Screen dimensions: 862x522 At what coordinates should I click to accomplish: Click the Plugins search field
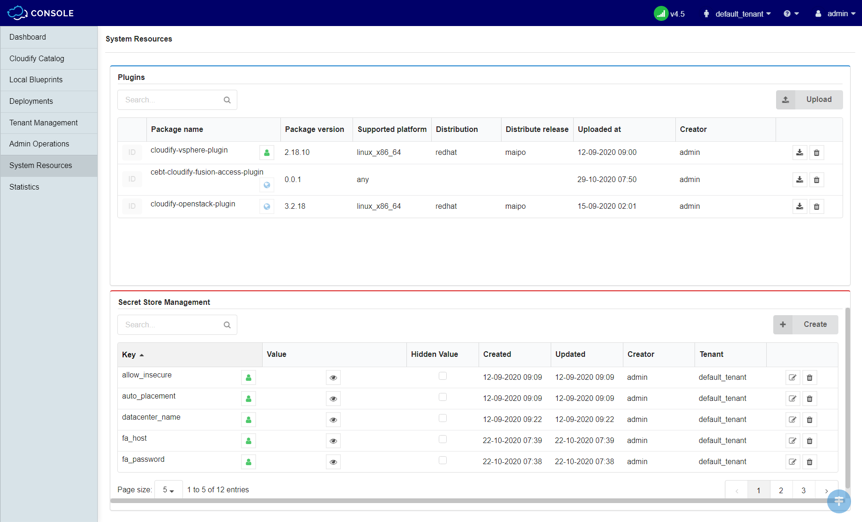coord(170,100)
